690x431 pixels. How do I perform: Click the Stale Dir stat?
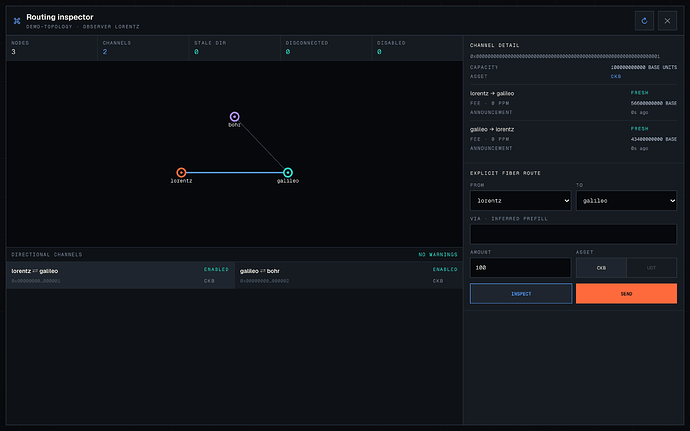[235, 48]
